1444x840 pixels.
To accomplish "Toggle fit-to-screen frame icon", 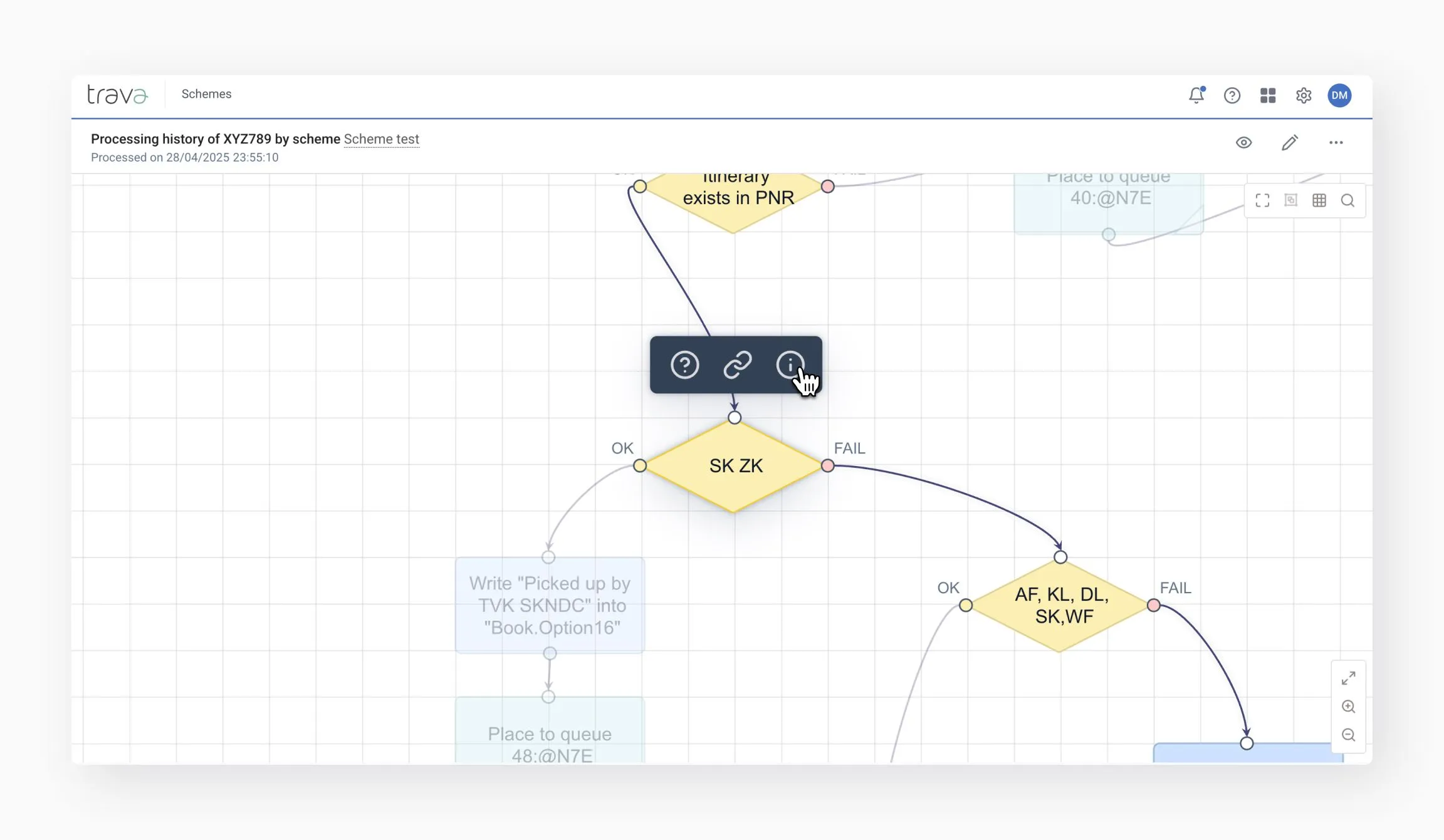I will [1262, 200].
